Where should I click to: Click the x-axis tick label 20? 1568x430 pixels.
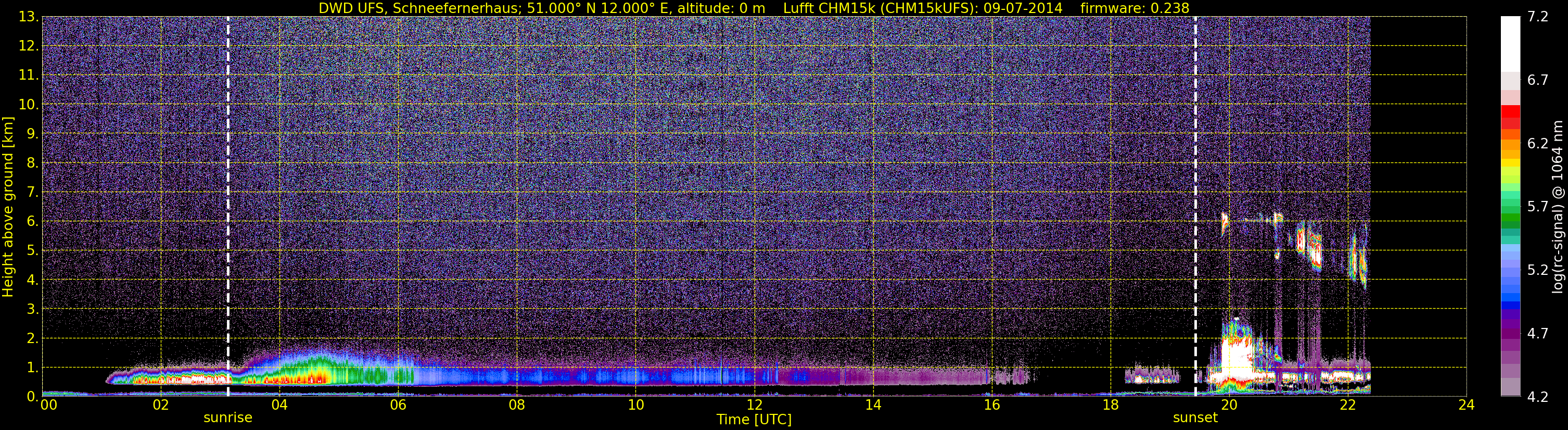[x=1229, y=405]
